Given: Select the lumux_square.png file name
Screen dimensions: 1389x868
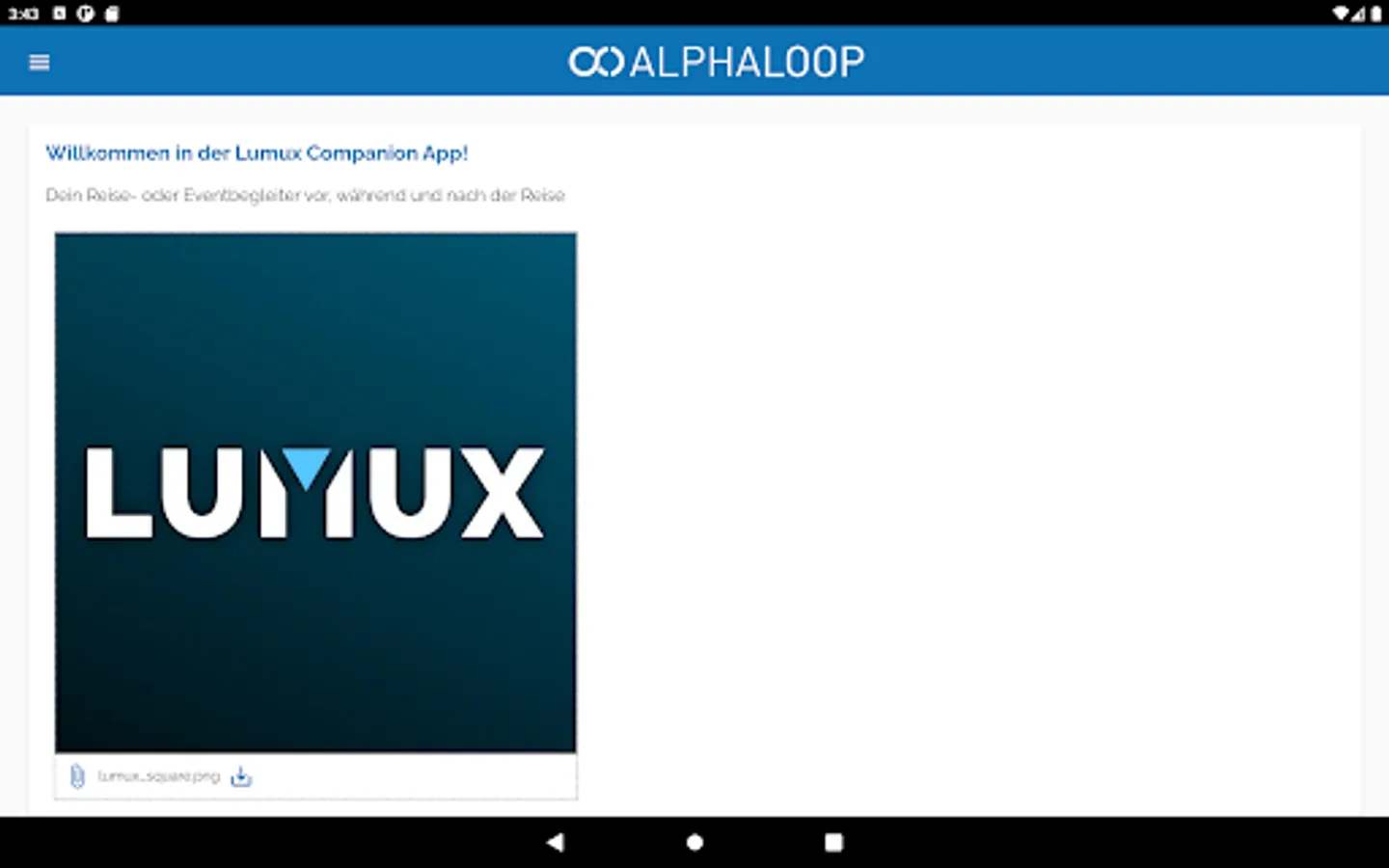Looking at the screenshot, I should point(158,776).
